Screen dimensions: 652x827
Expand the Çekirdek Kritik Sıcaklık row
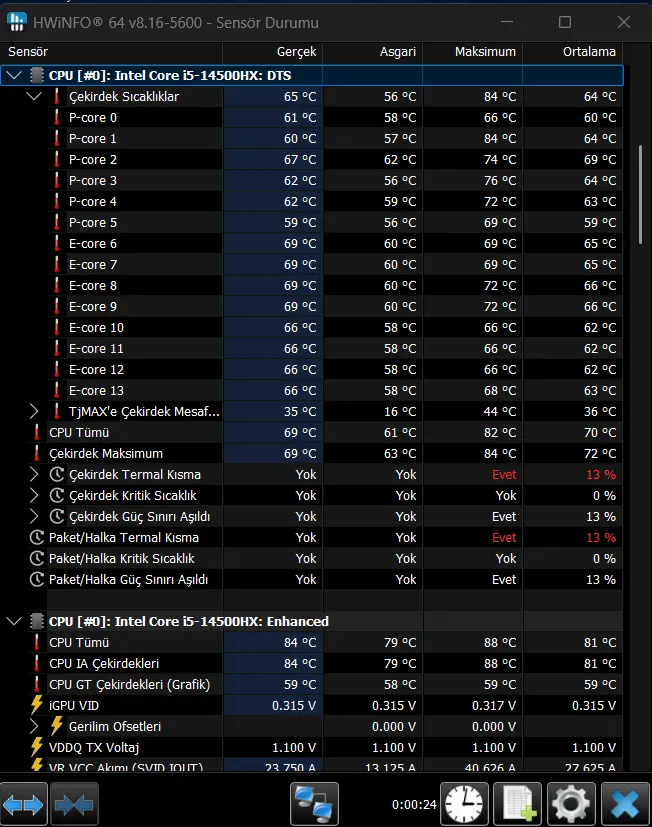tap(34, 496)
